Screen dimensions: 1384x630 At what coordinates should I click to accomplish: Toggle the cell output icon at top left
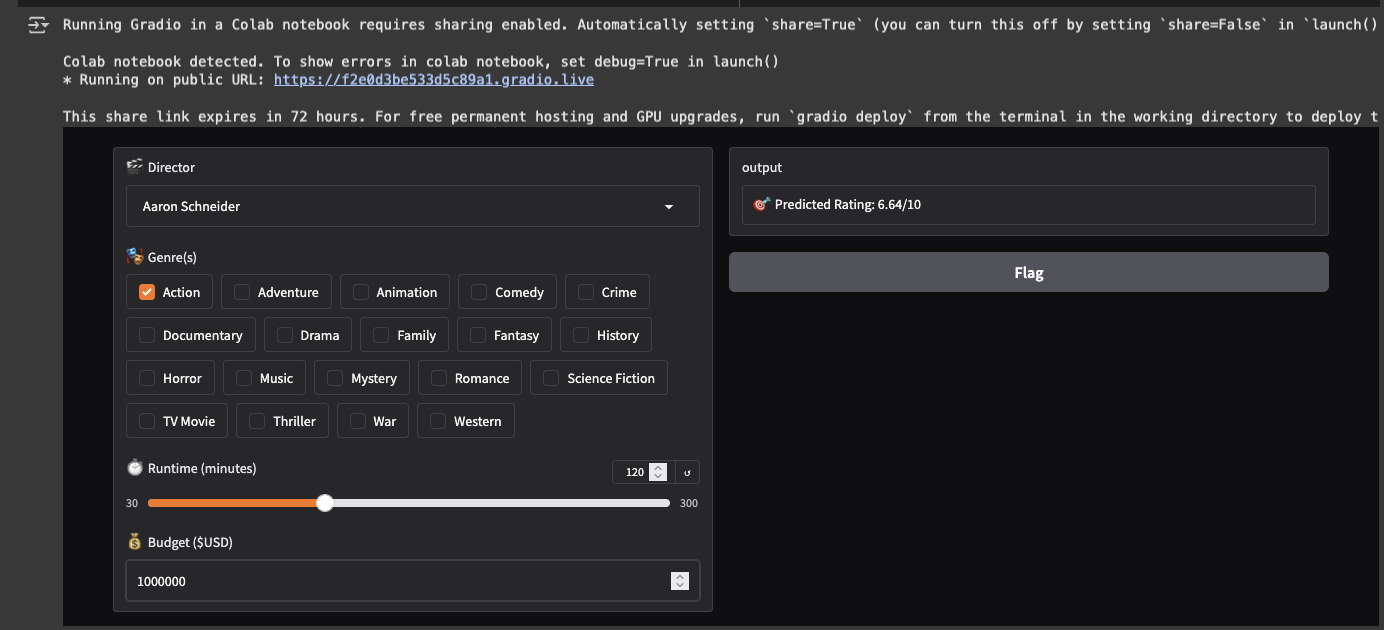(x=37, y=24)
